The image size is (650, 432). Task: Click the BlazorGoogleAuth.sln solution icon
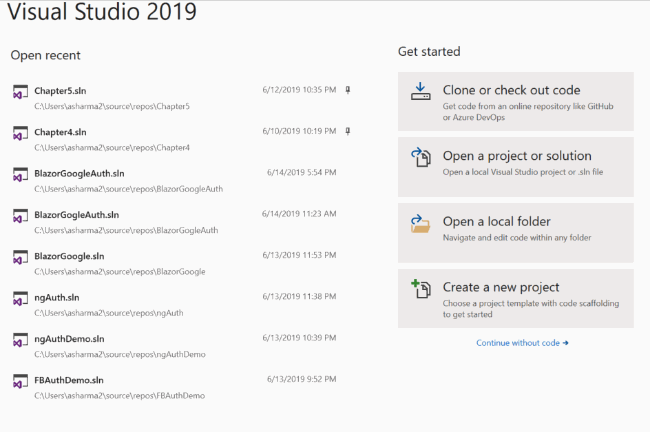click(x=19, y=175)
